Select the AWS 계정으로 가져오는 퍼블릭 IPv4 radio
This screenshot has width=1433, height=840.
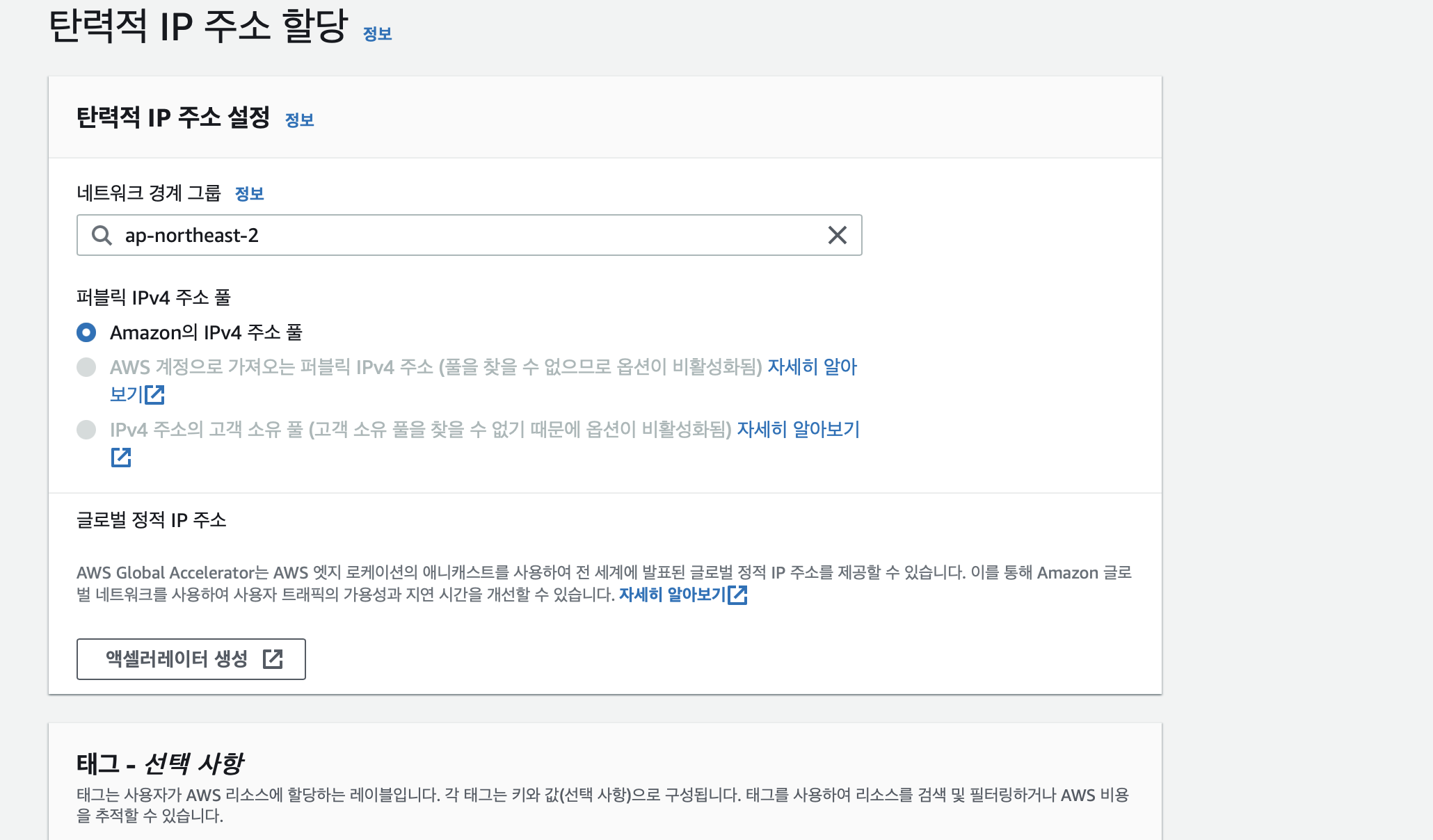point(86,367)
